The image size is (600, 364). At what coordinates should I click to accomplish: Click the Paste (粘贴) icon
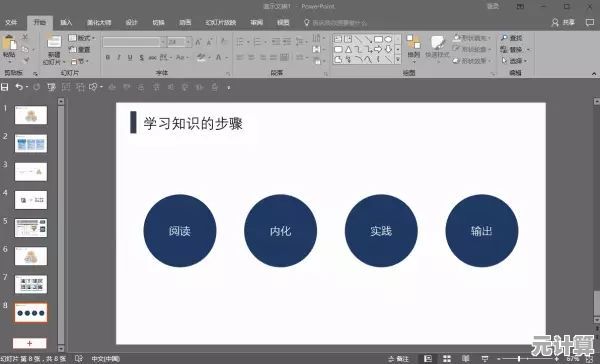pos(9,43)
